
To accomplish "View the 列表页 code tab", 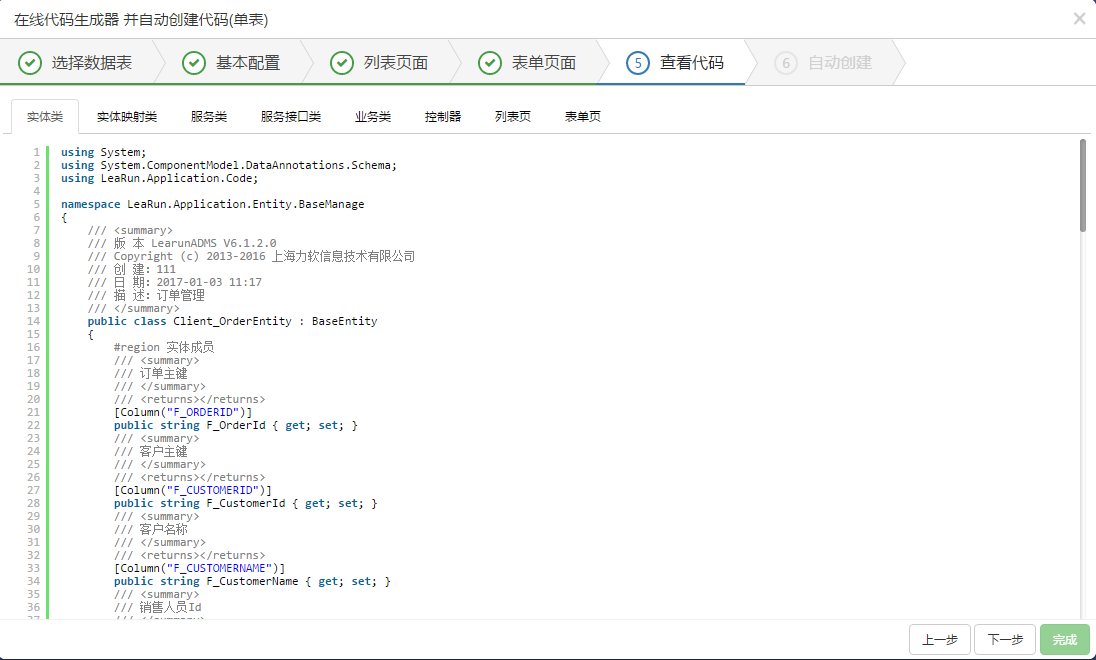I will point(513,117).
